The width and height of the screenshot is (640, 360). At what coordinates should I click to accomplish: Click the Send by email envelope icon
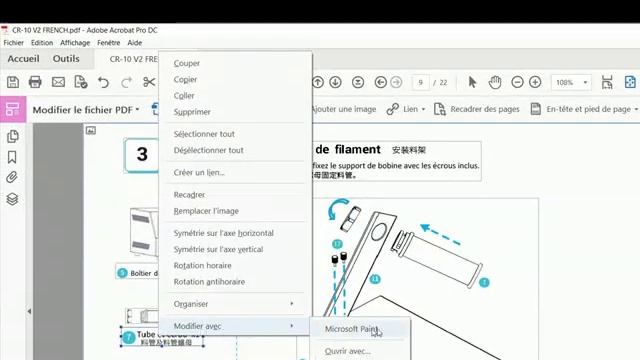pos(58,82)
